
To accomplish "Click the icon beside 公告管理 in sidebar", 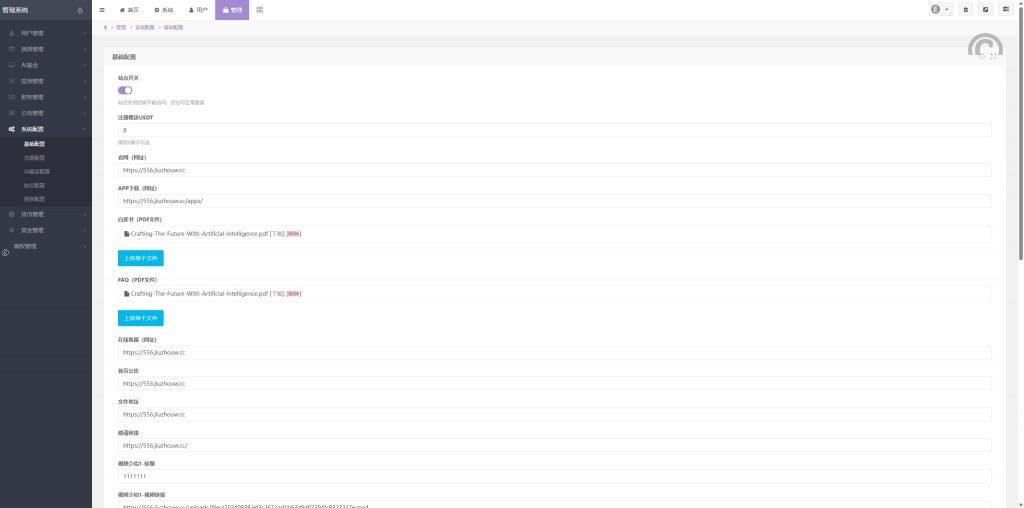I will tap(12, 114).
